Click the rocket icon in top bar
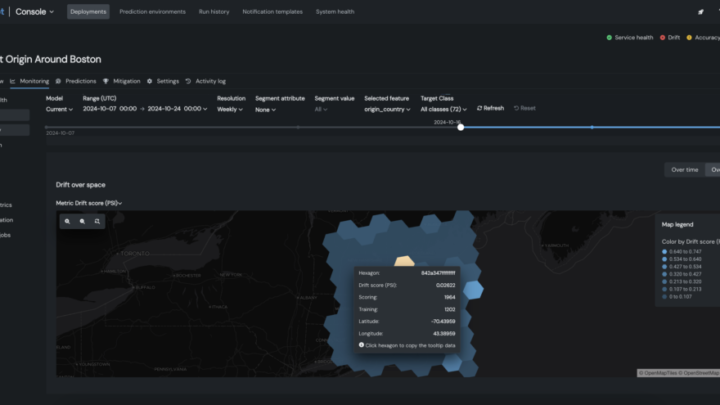Image resolution: width=720 pixels, height=405 pixels. point(701,12)
